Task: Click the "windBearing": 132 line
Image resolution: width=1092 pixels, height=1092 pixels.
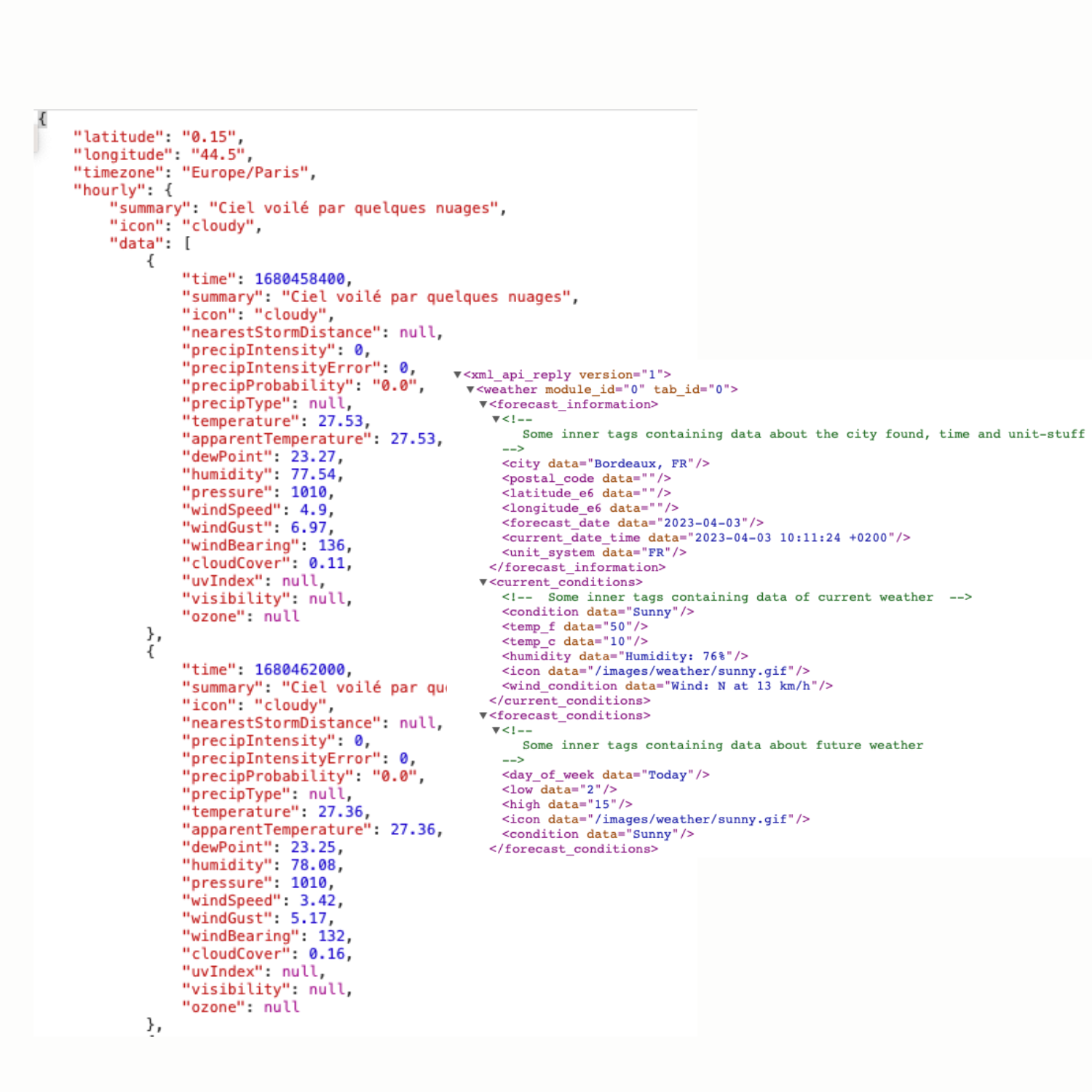Action: coord(267,936)
